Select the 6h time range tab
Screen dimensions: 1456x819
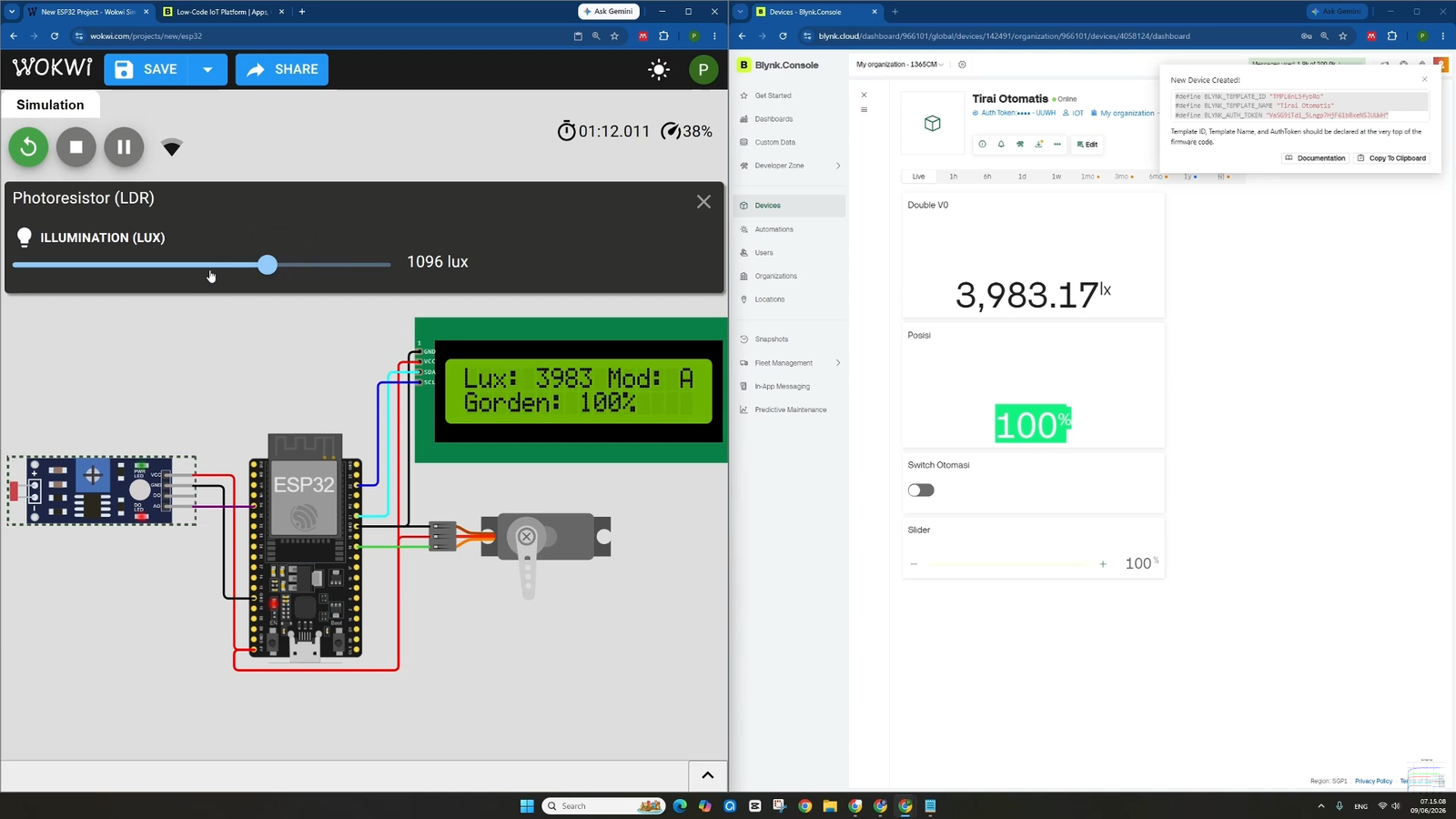987,177
